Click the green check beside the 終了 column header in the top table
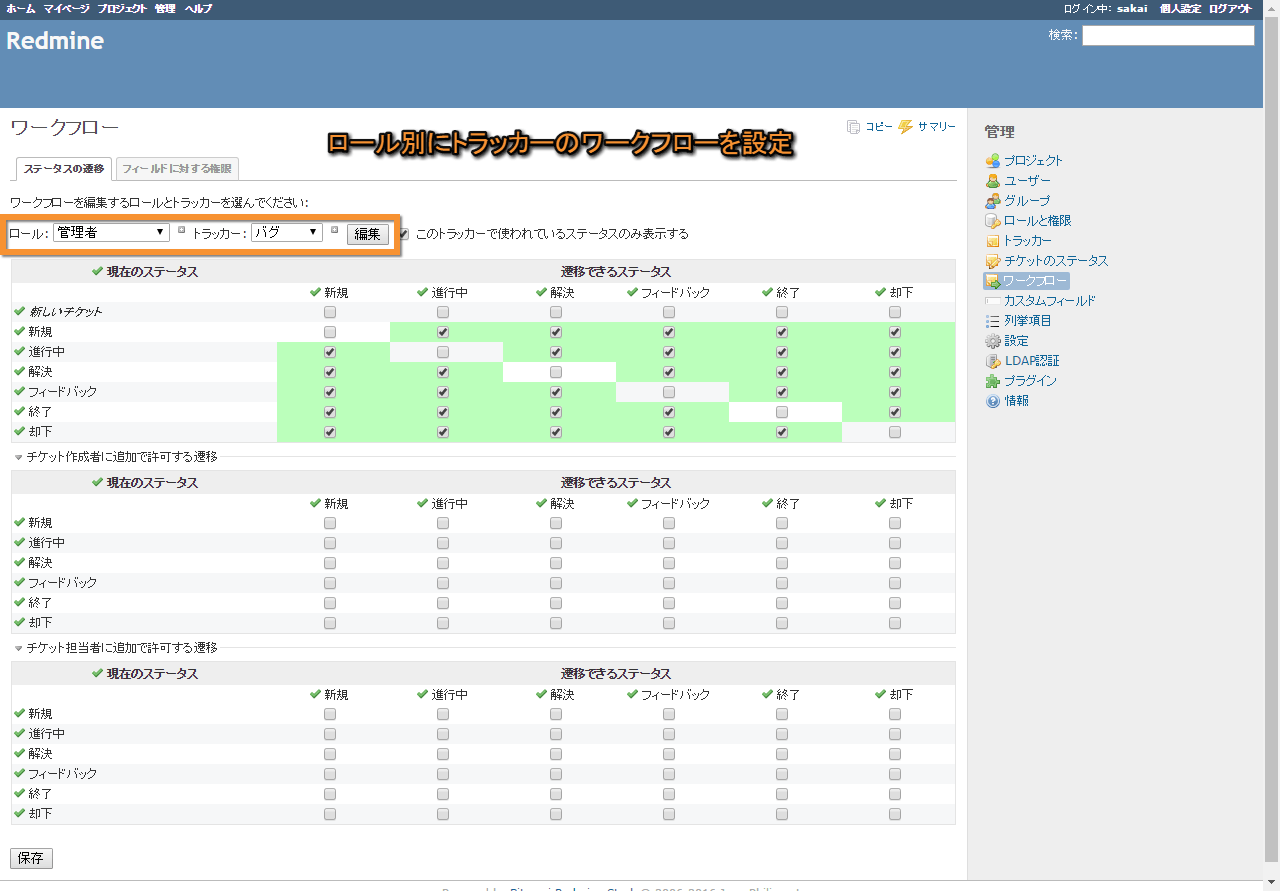 click(x=767, y=292)
